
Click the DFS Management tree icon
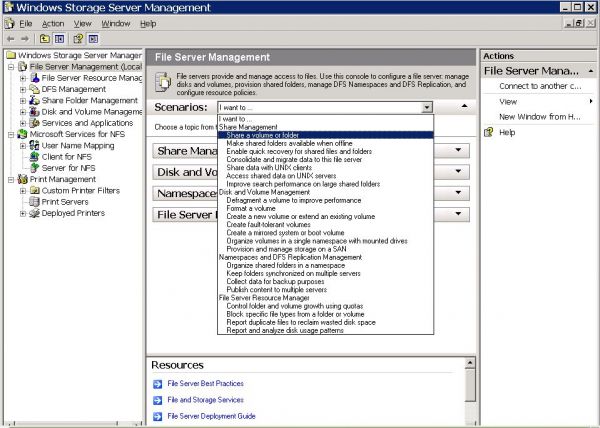click(34, 89)
